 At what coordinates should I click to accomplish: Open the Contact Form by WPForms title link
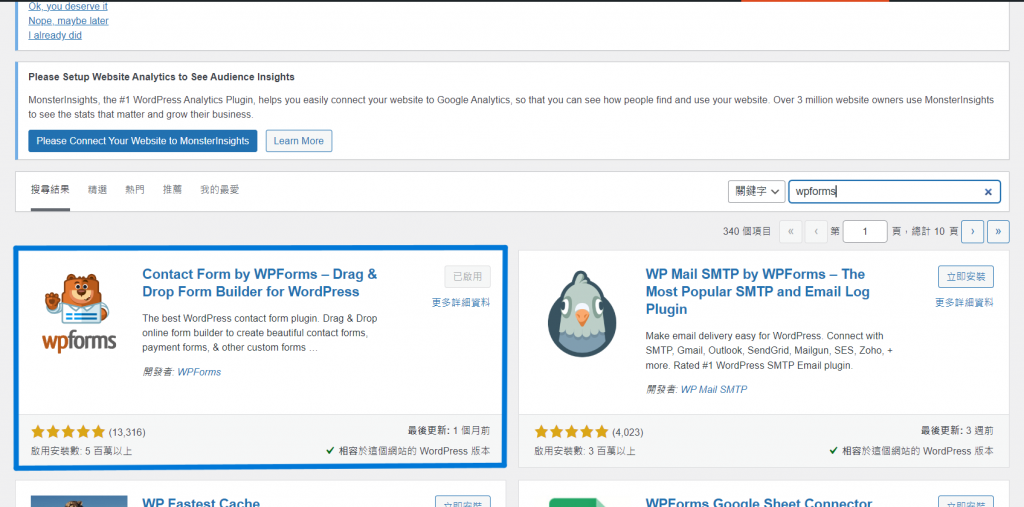pos(260,283)
